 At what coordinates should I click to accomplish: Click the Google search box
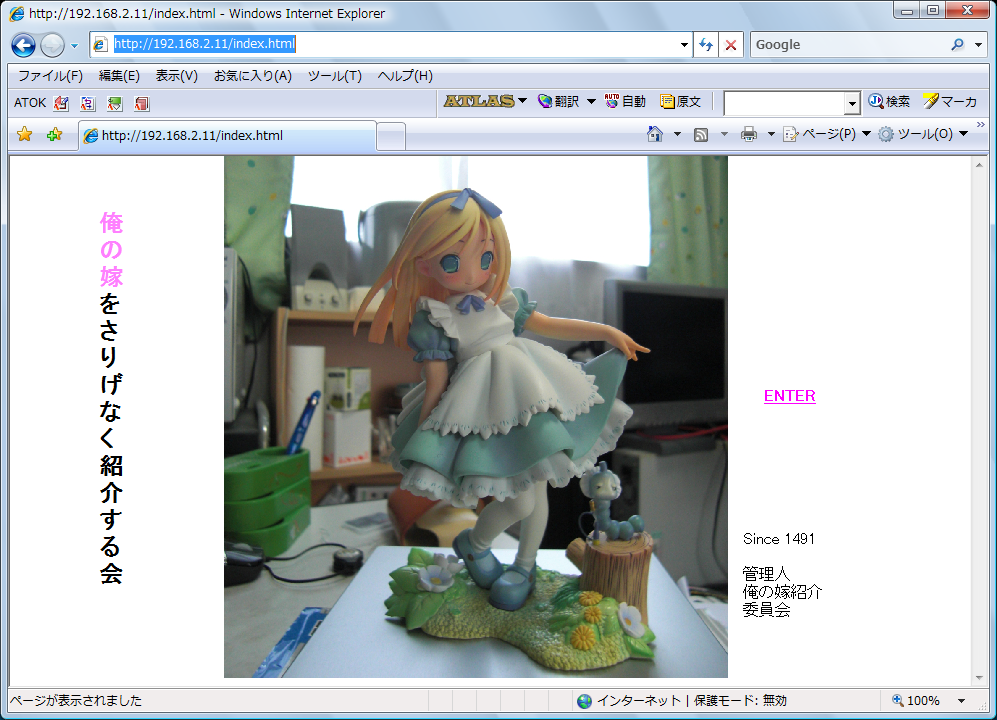[x=848, y=45]
